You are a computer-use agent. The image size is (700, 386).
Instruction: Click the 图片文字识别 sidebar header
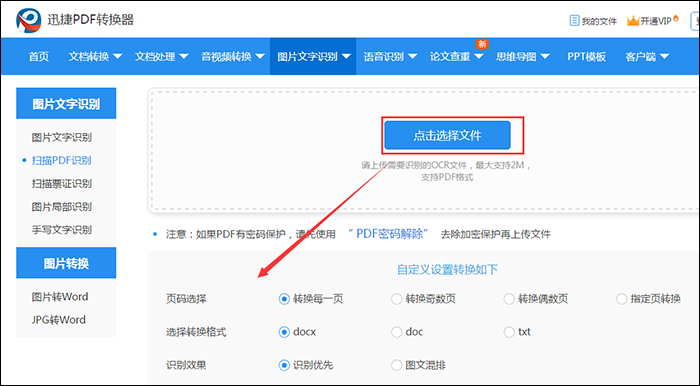[66, 104]
